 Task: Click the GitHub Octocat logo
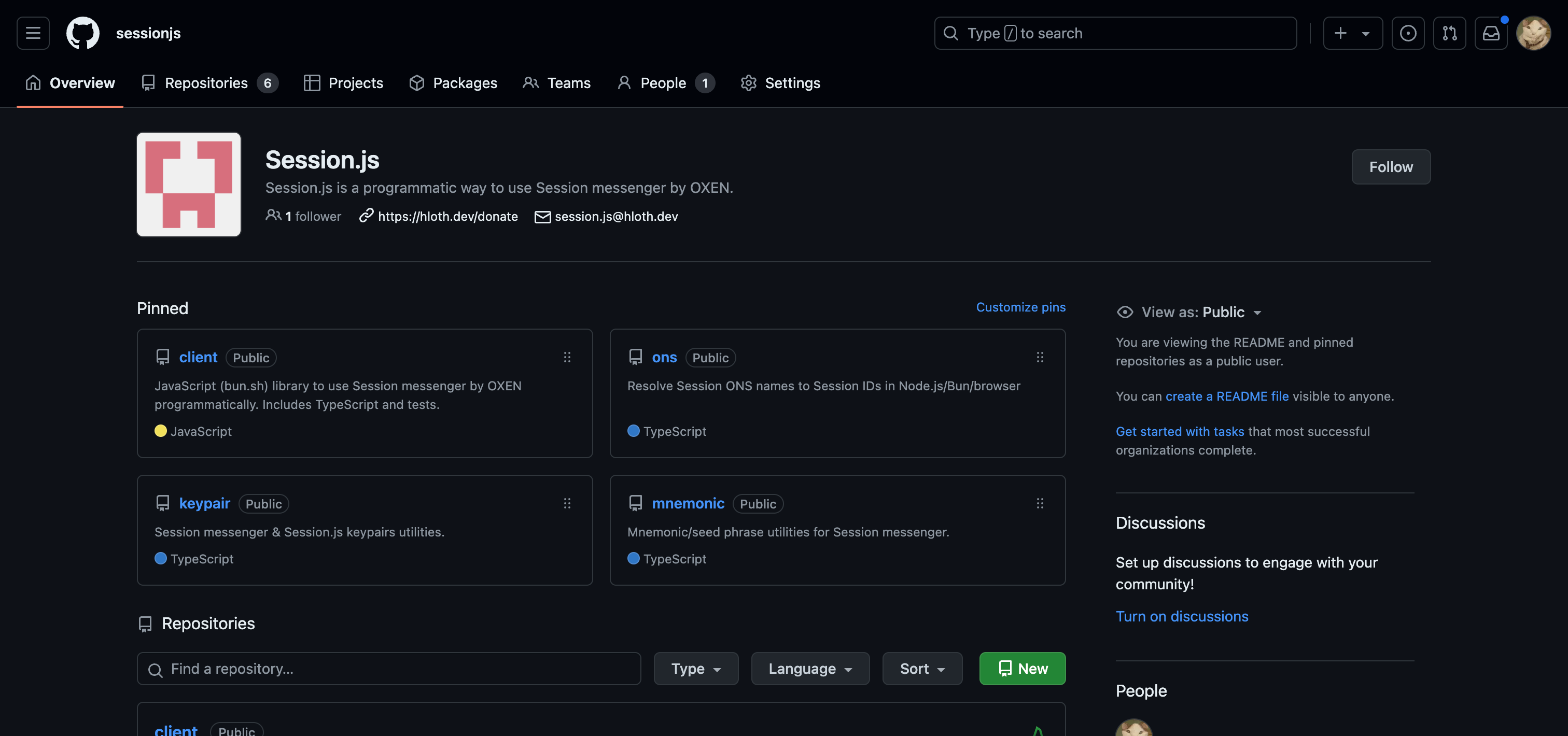point(83,33)
